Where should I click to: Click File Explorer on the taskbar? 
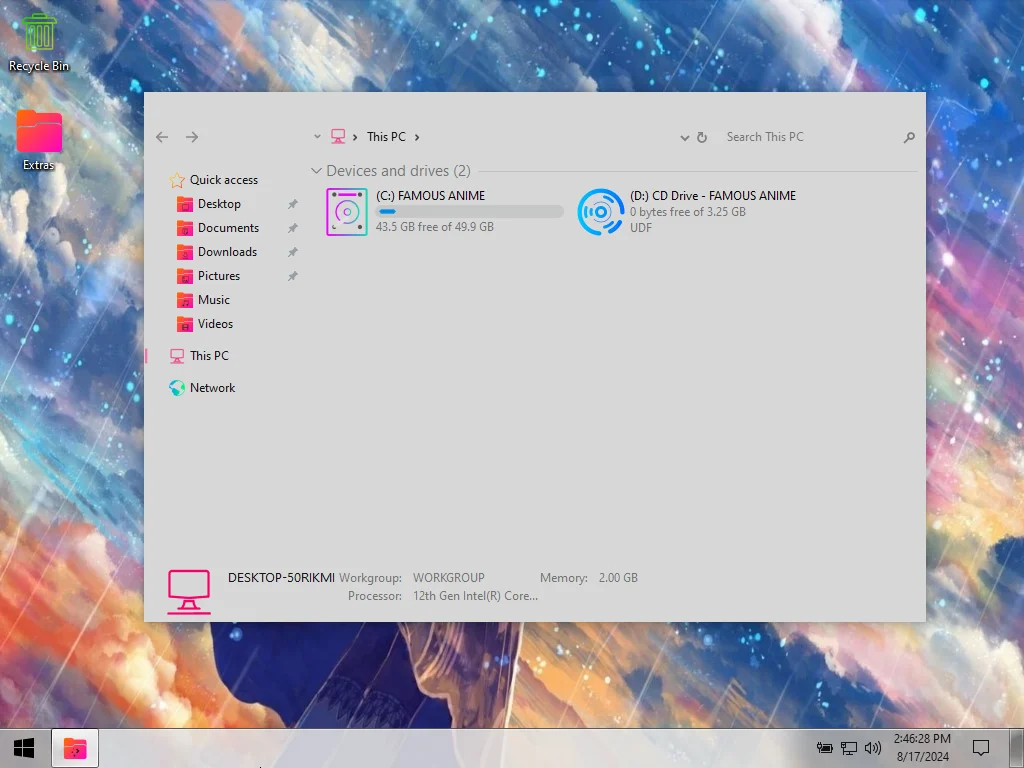click(75, 748)
